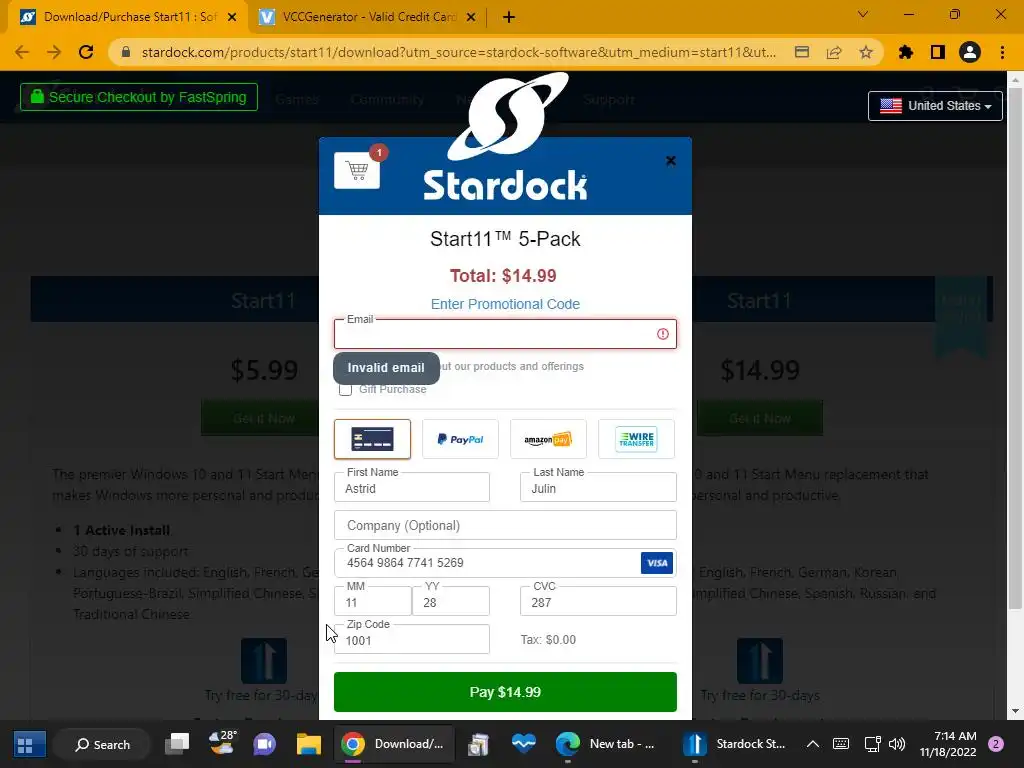Click the address bar URL

pos(458,52)
